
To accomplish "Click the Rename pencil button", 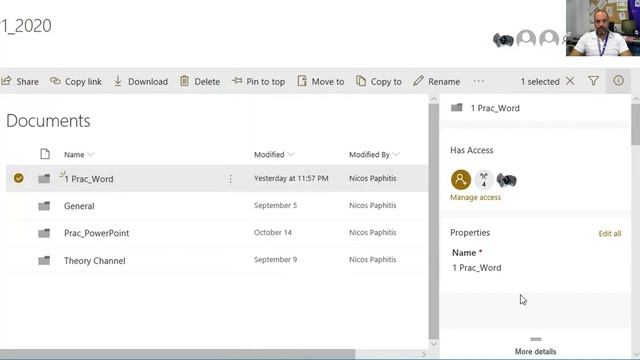I will [x=436, y=81].
